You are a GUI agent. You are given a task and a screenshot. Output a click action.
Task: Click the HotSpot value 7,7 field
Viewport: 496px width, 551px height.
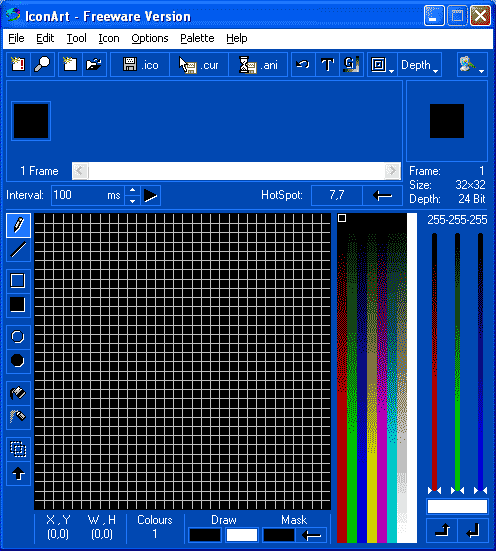(337, 195)
